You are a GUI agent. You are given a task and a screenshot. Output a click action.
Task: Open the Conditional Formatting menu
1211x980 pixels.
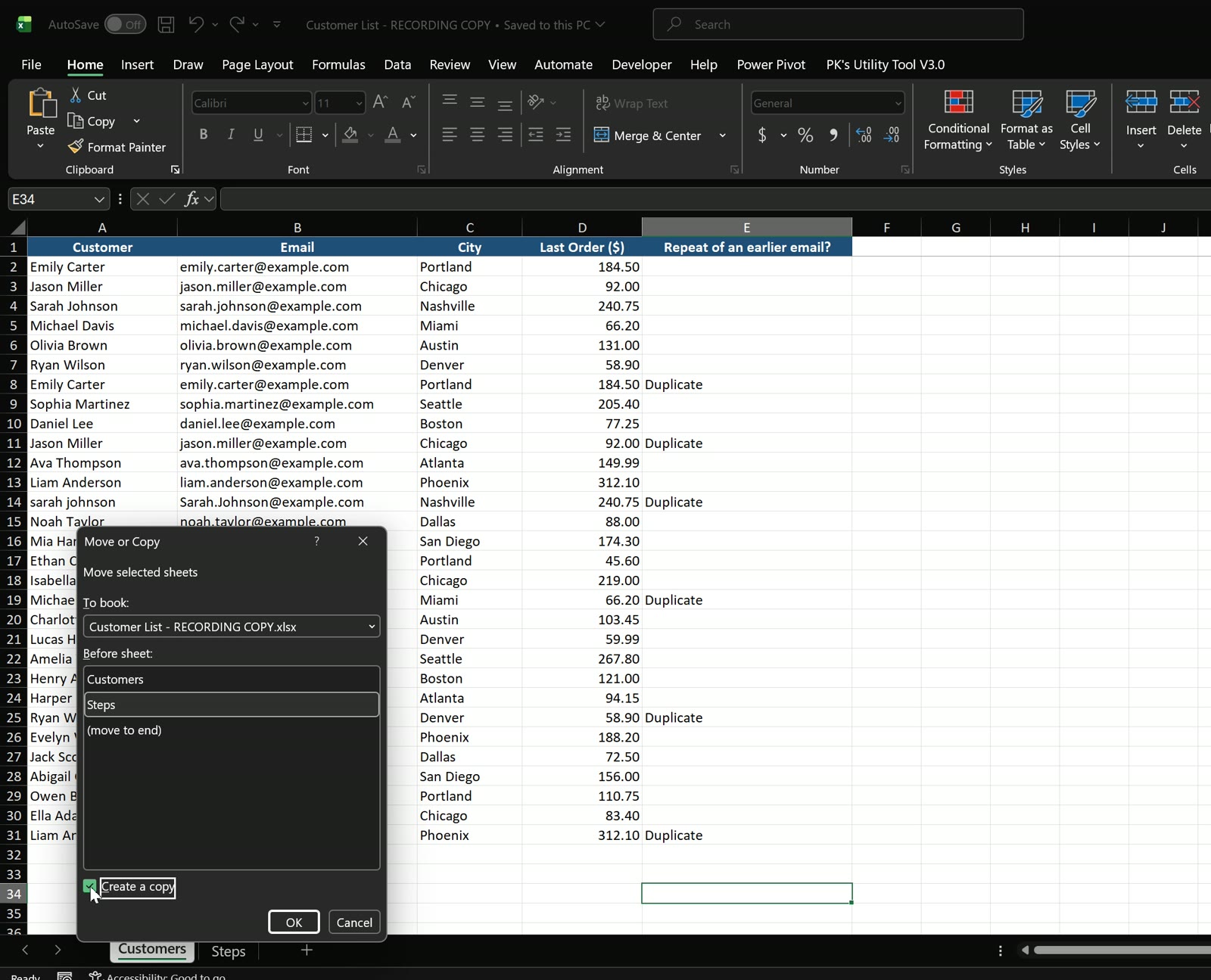tap(958, 120)
